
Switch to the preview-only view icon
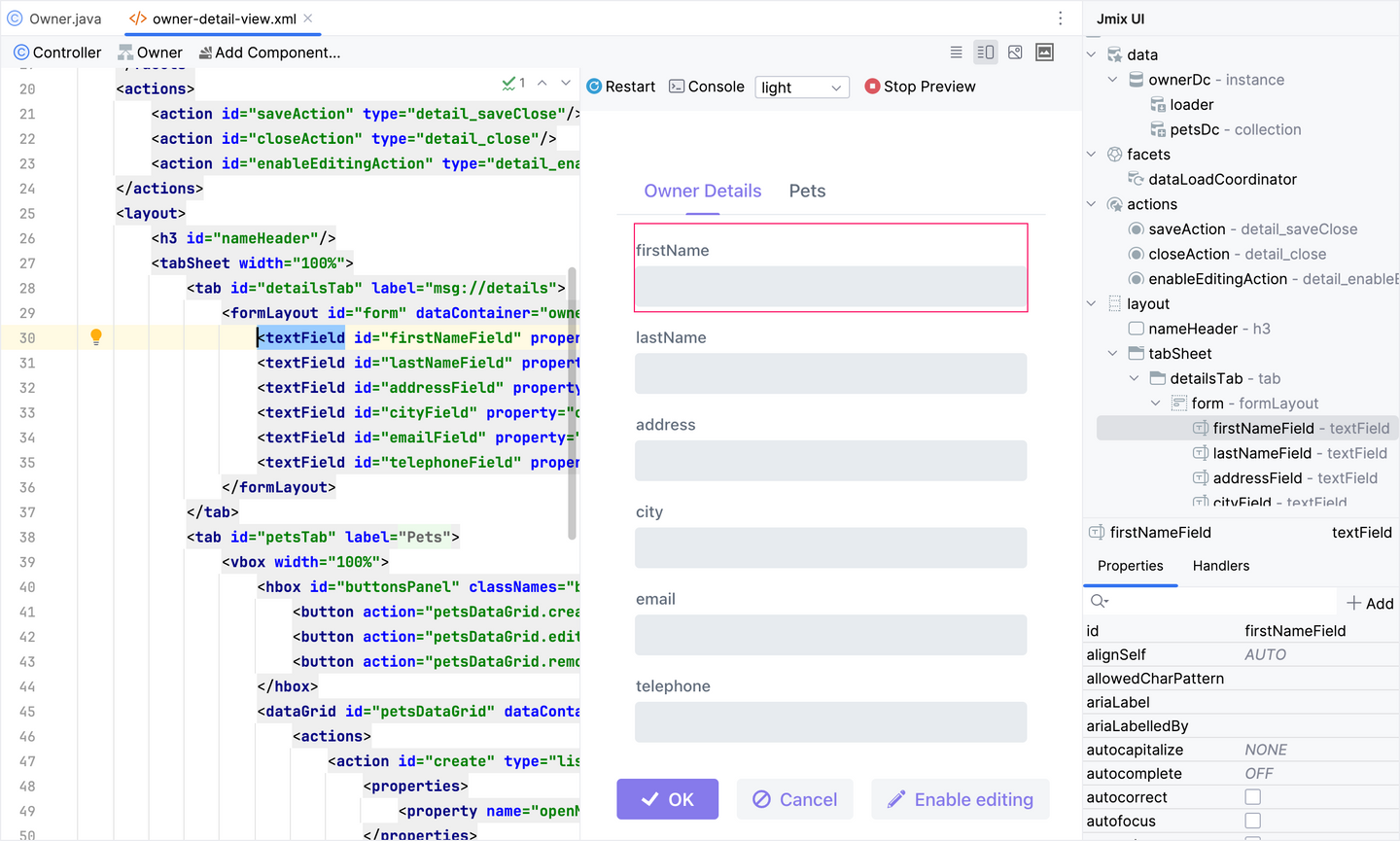tap(1015, 53)
